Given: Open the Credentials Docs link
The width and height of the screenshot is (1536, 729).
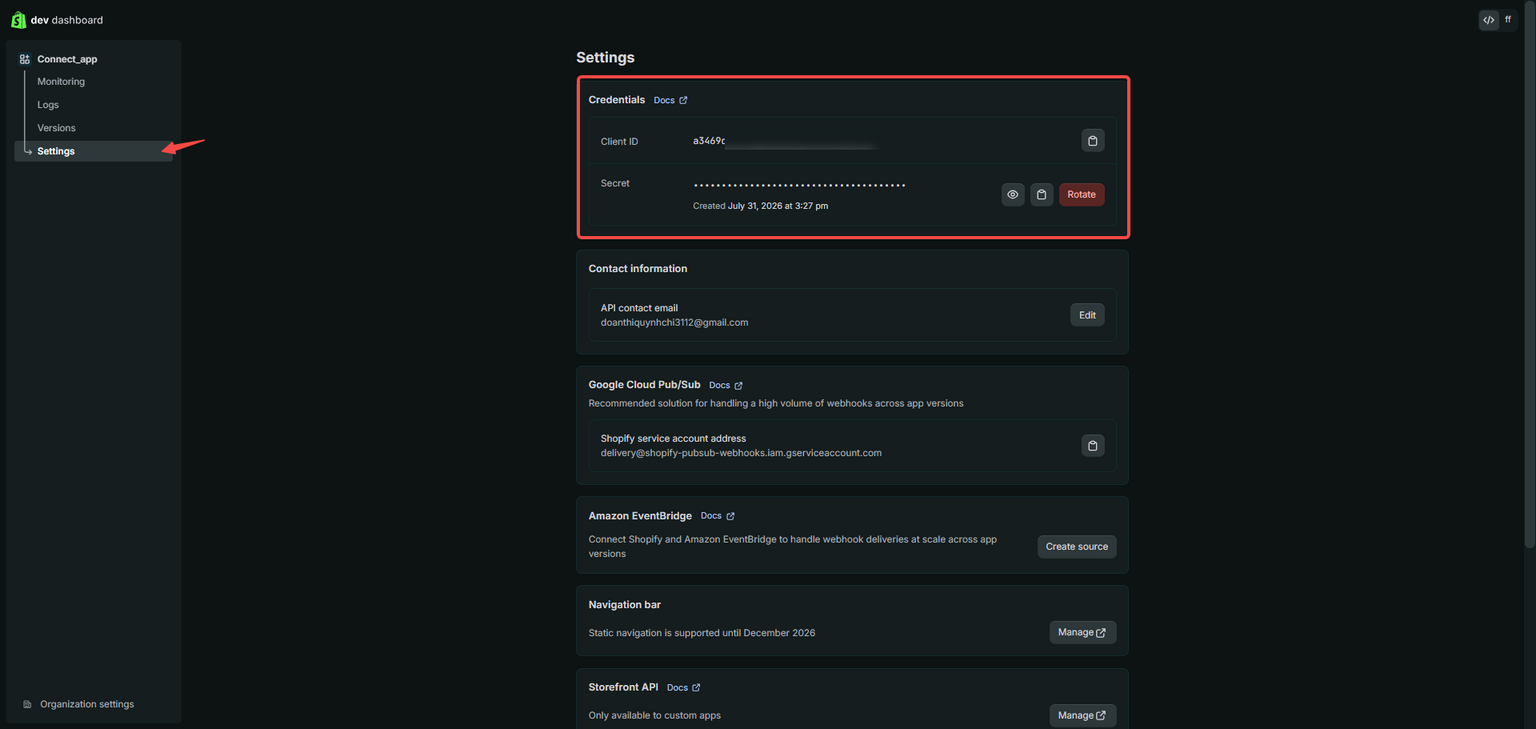Looking at the screenshot, I should click(670, 100).
